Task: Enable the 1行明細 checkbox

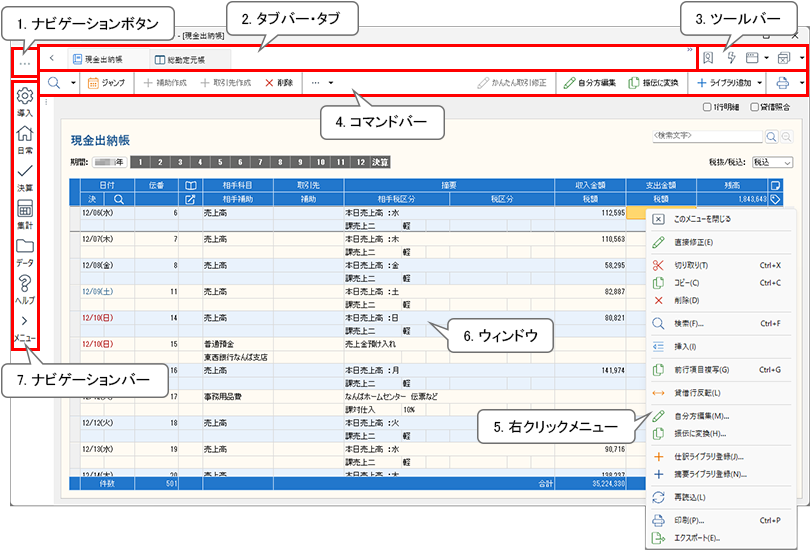Action: click(707, 107)
